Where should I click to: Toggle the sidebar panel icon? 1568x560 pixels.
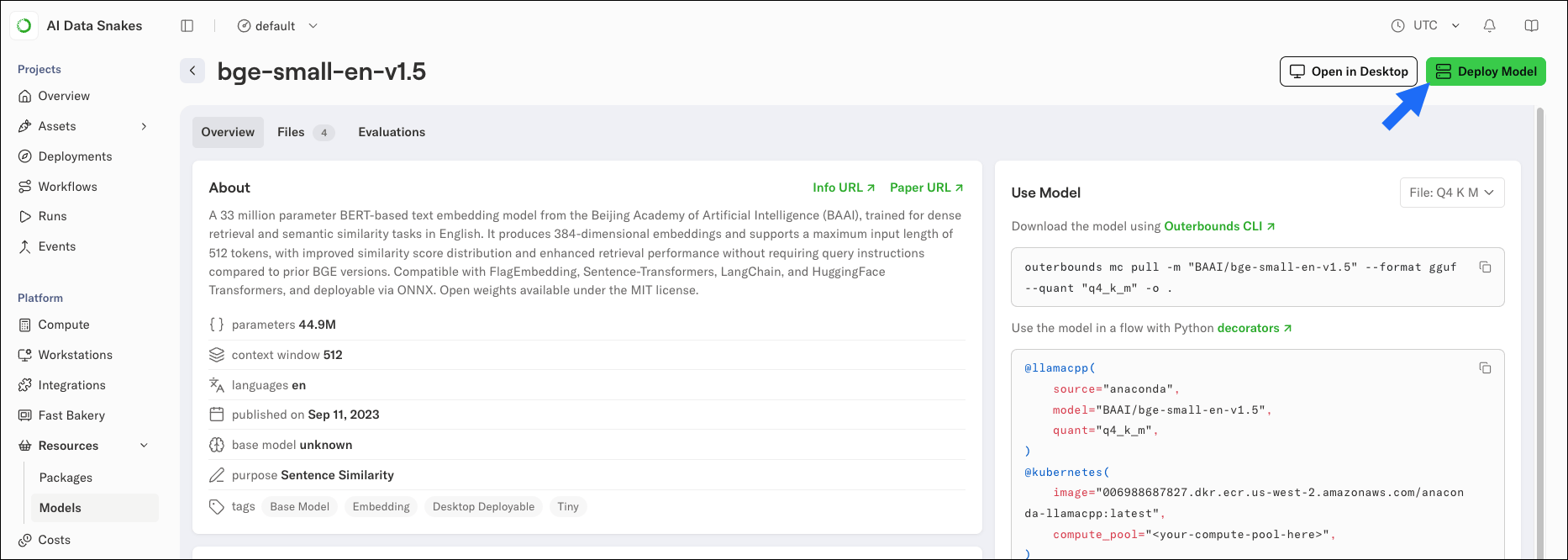pos(187,26)
